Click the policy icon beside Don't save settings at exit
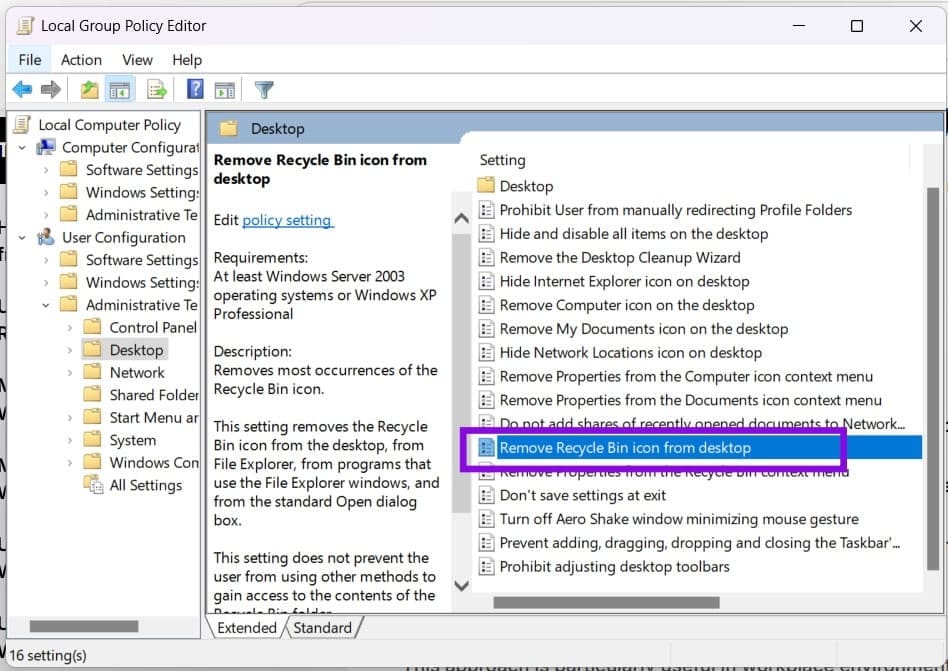Screen dimensions: 948x671 click(486, 495)
